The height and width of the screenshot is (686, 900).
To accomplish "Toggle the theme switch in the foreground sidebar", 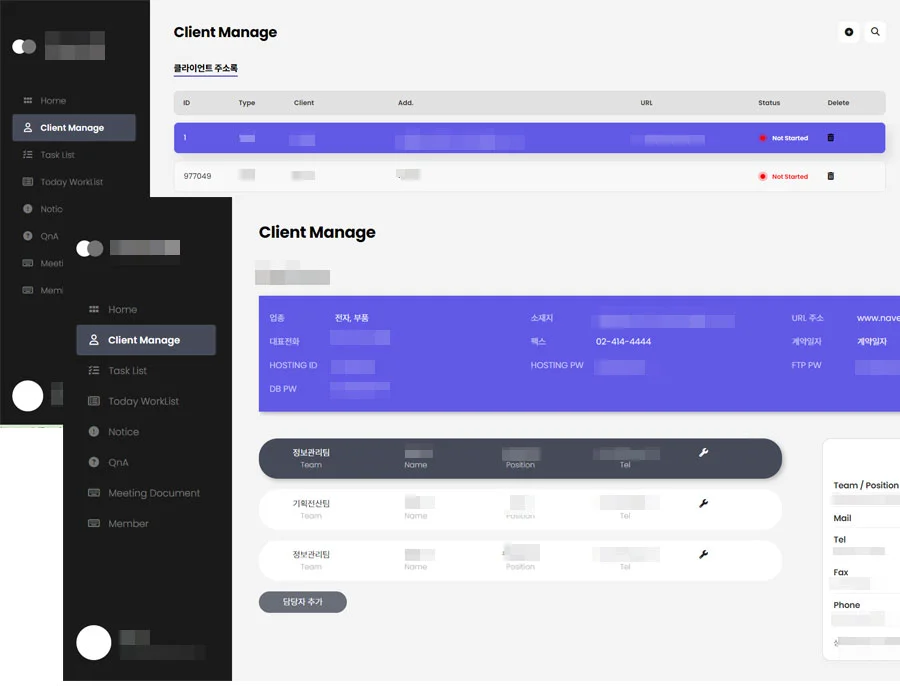I will pos(90,248).
